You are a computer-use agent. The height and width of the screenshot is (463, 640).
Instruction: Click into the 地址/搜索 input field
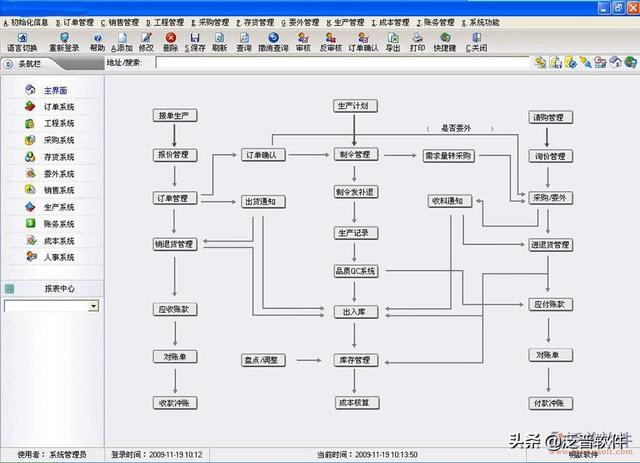click(x=342, y=63)
